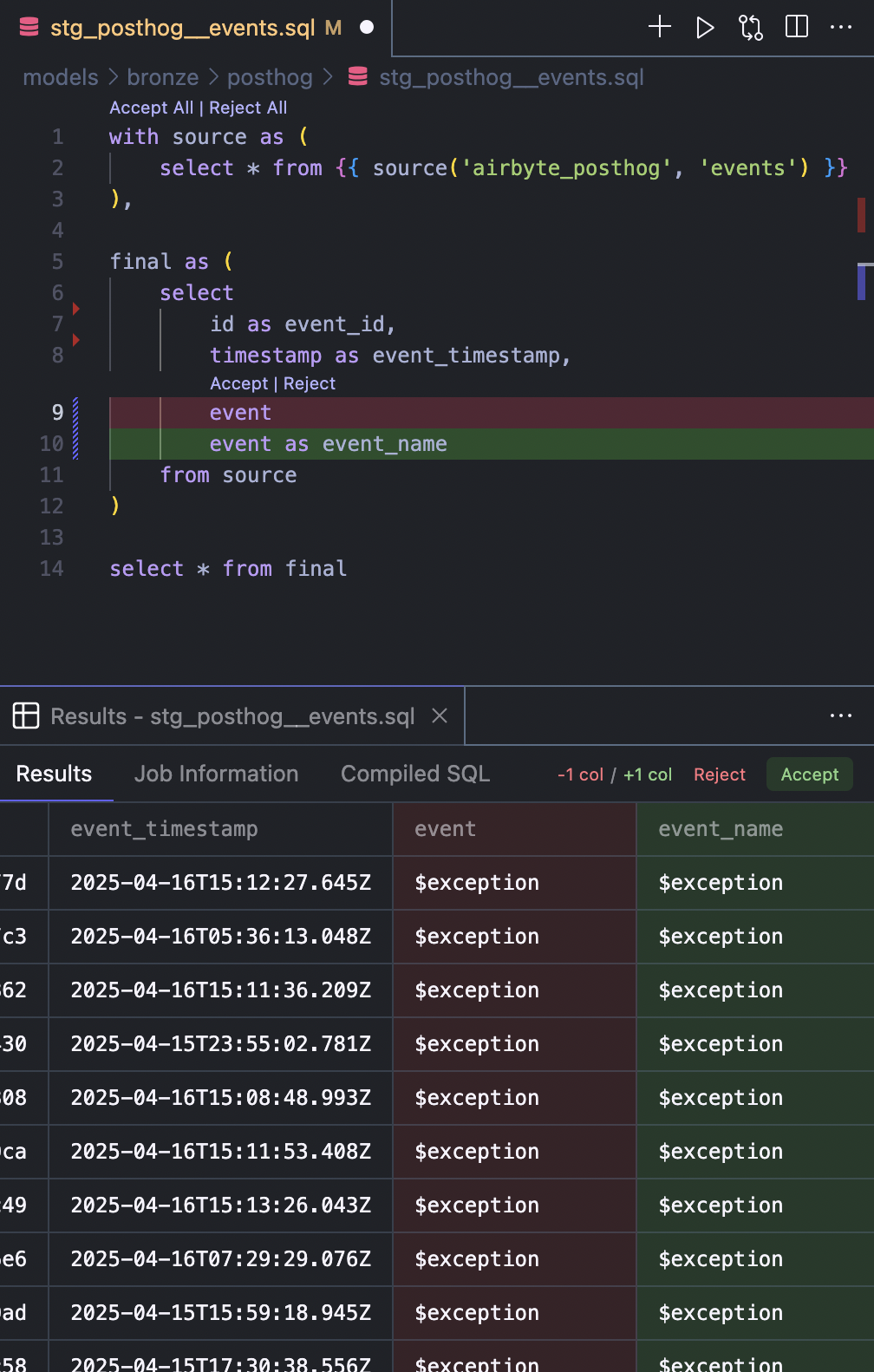Open the Compiled SQL tab
874x1372 pixels.
coord(414,774)
